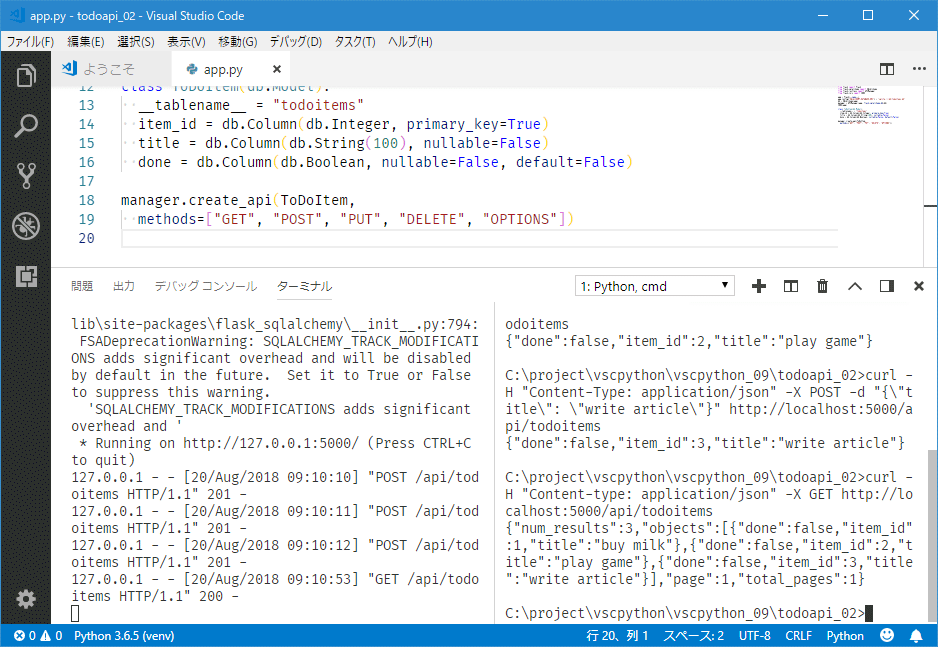Viewport: 938px width, 647px height.
Task: Create a new terminal with plus icon
Action: pos(759,286)
